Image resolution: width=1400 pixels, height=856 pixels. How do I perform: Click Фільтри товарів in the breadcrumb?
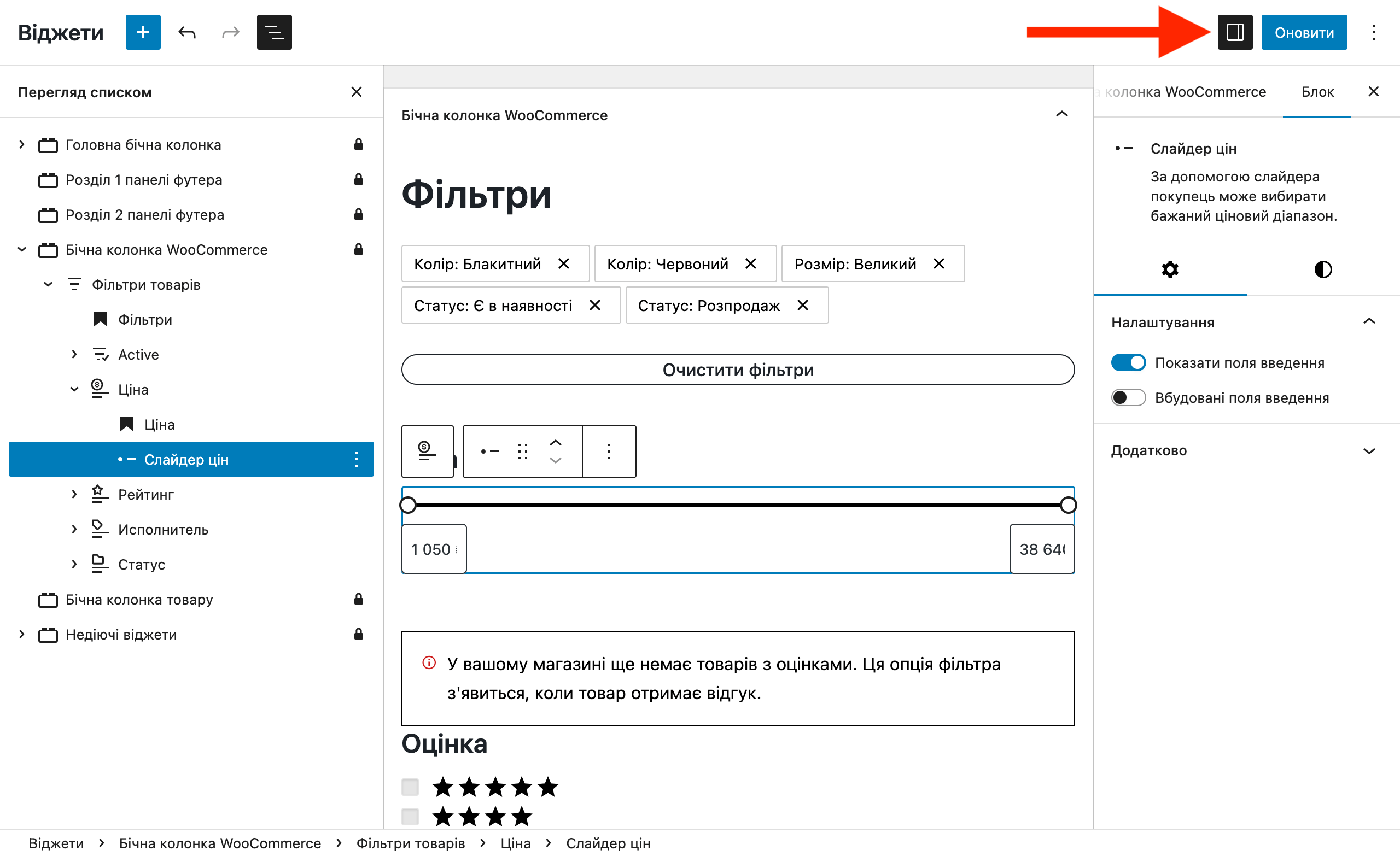(410, 843)
